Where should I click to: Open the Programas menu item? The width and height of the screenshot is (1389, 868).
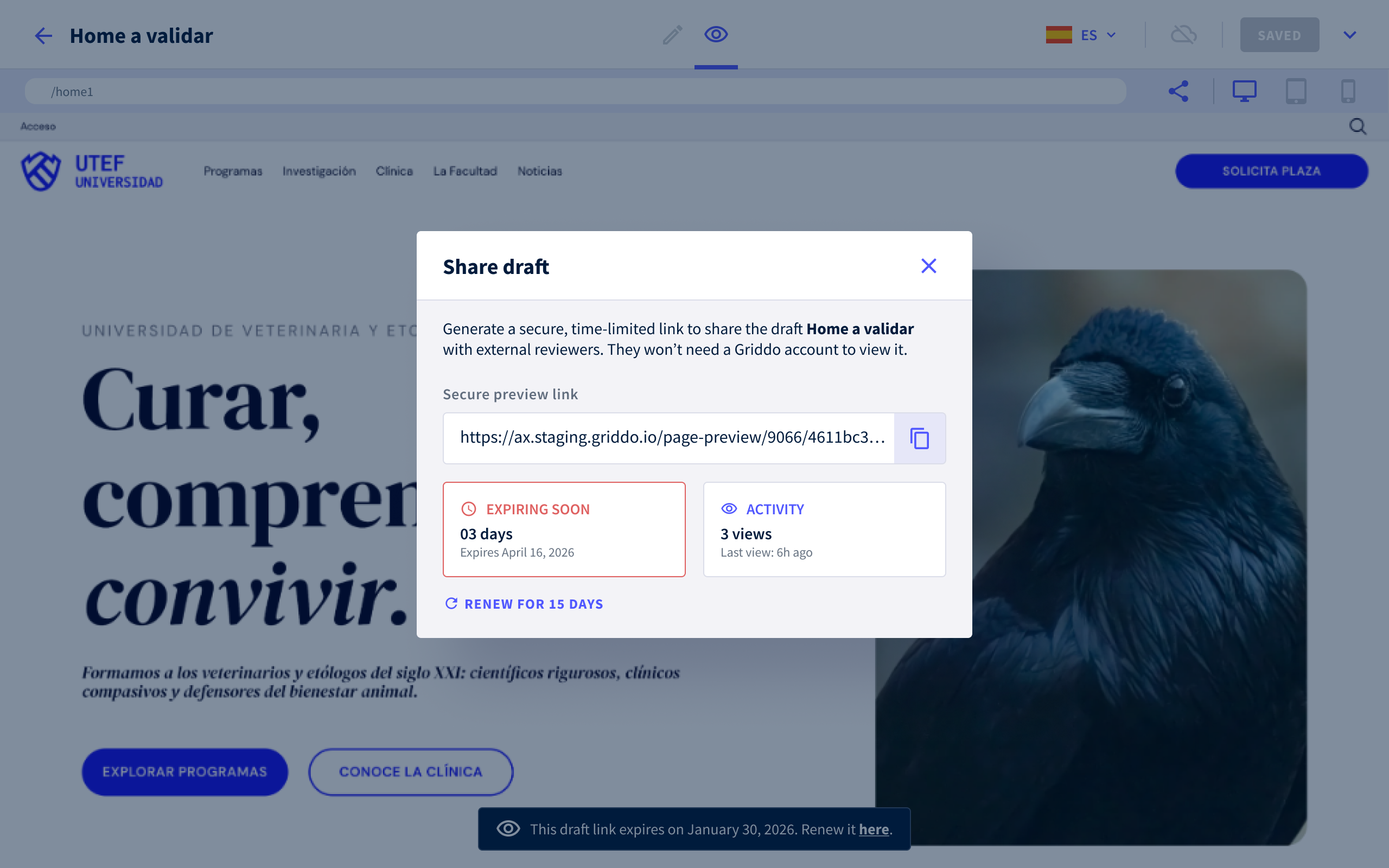click(x=232, y=171)
